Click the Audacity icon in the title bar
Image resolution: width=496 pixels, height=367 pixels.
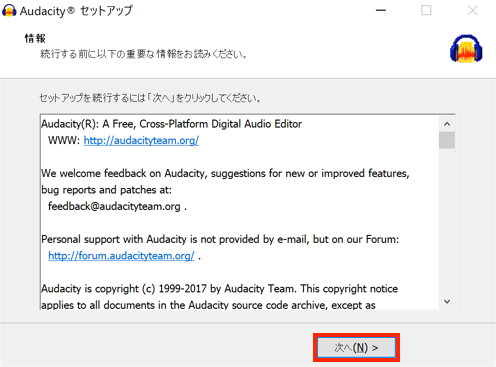(x=9, y=11)
